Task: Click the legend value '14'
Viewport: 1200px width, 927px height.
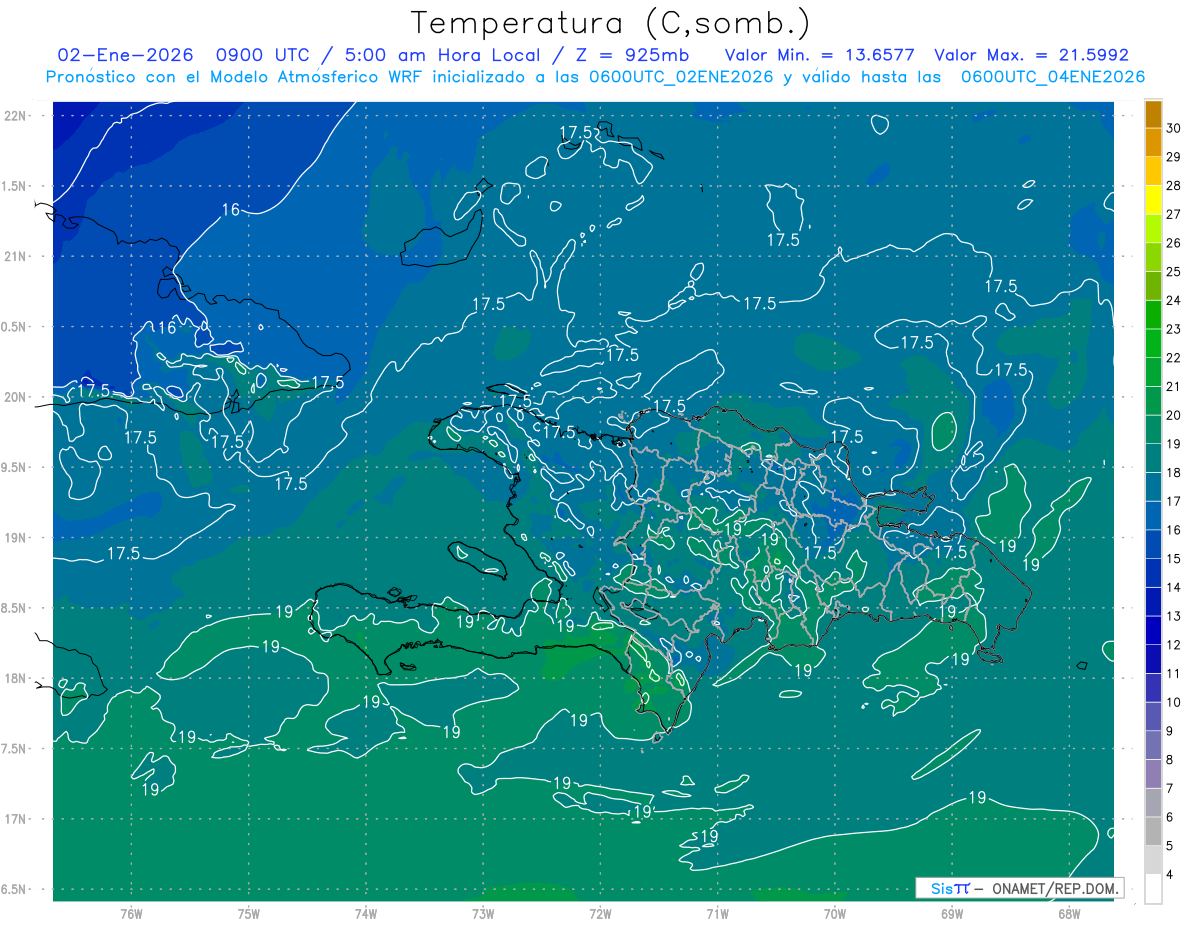Action: click(x=1174, y=587)
